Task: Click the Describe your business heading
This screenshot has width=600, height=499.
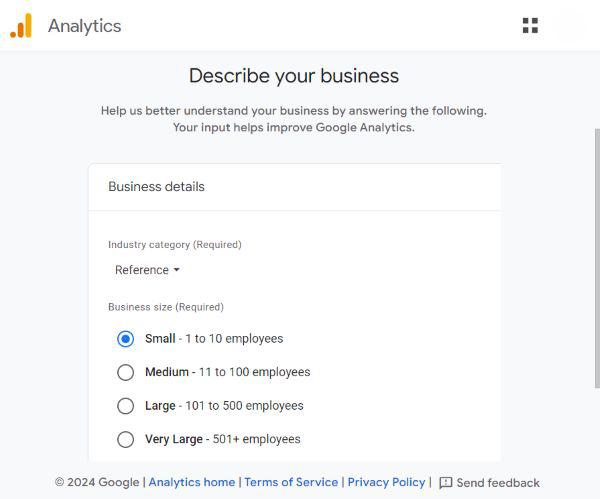Action: click(x=294, y=76)
